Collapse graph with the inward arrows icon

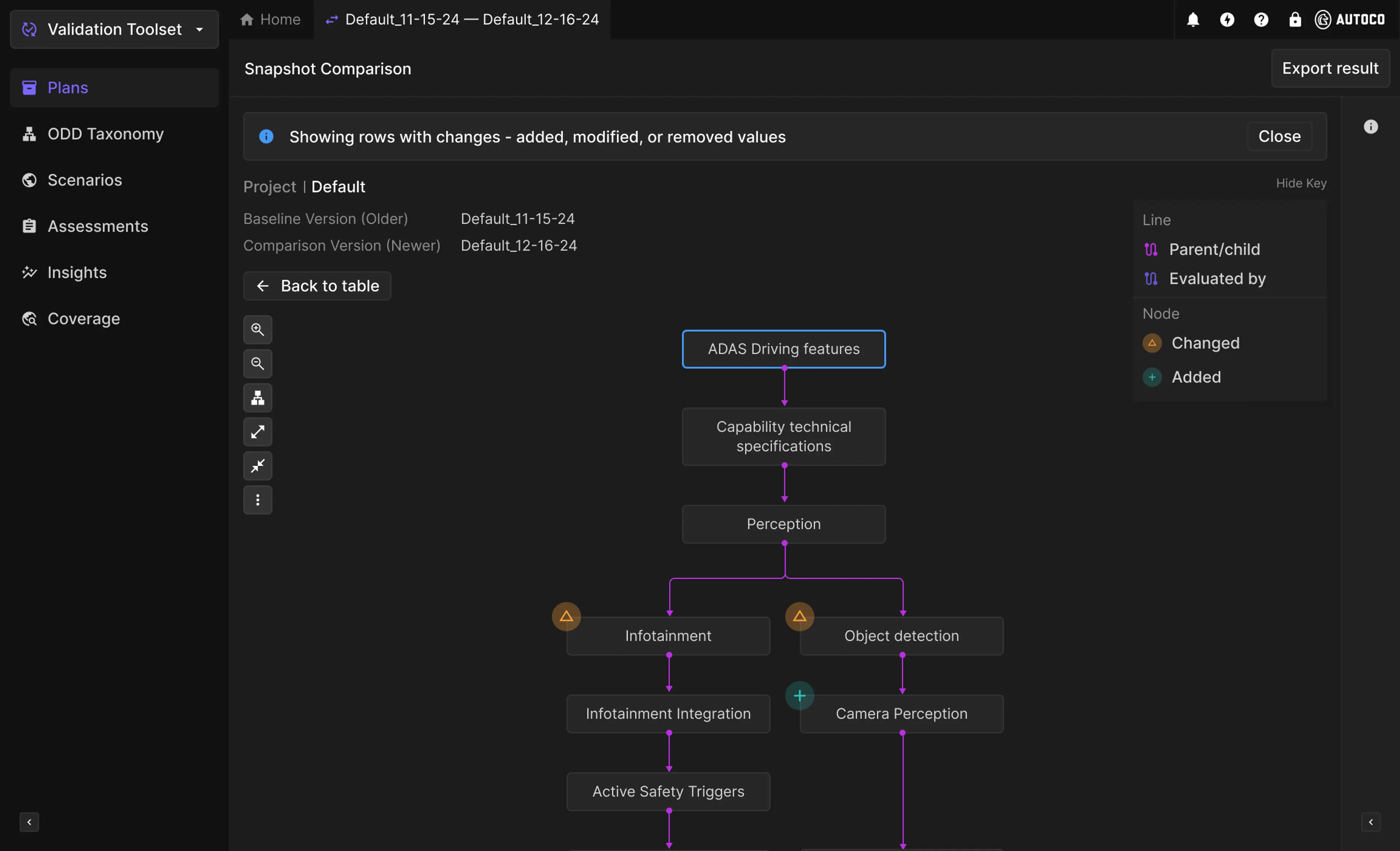pos(257,466)
